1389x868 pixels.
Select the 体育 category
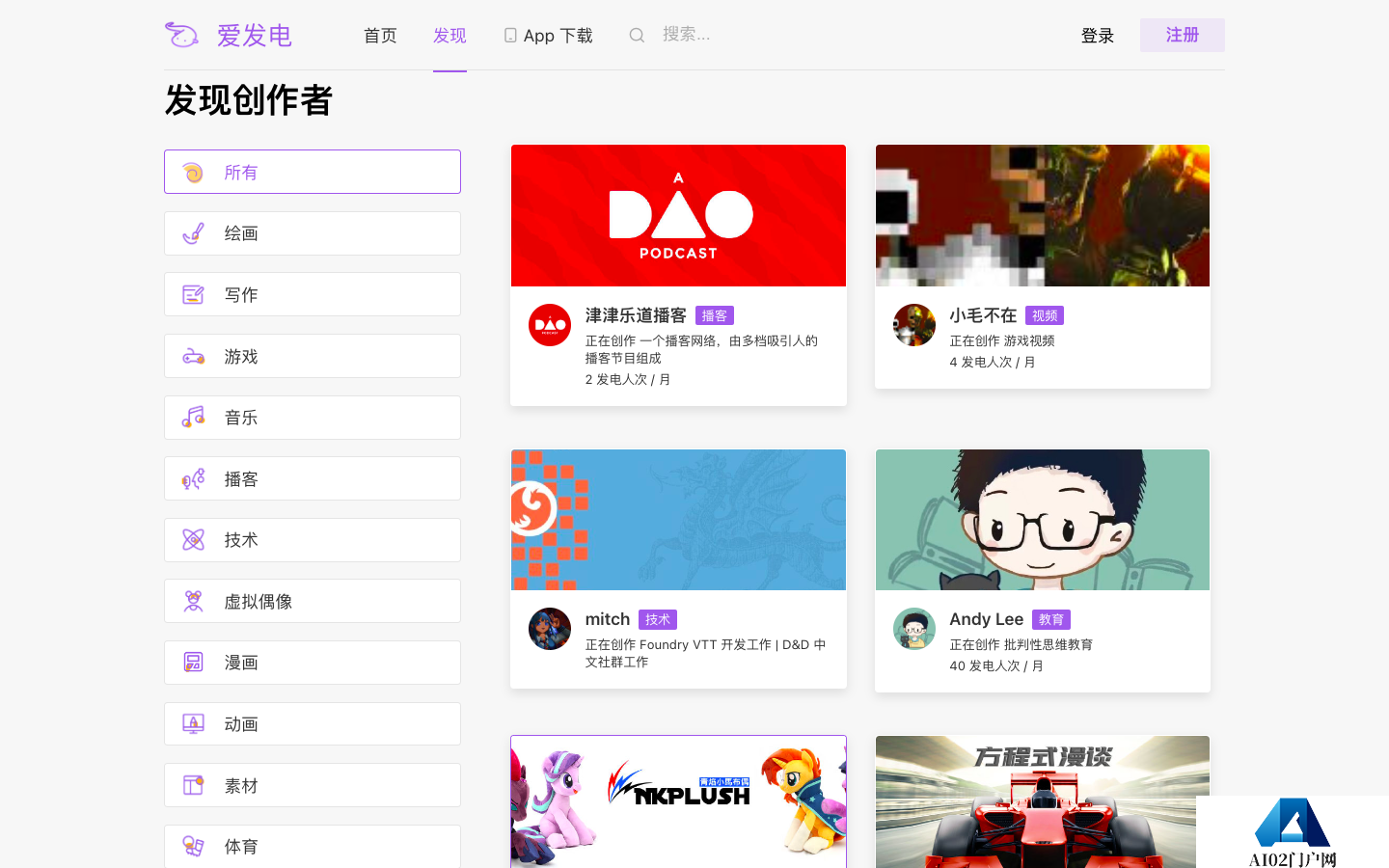coord(313,846)
